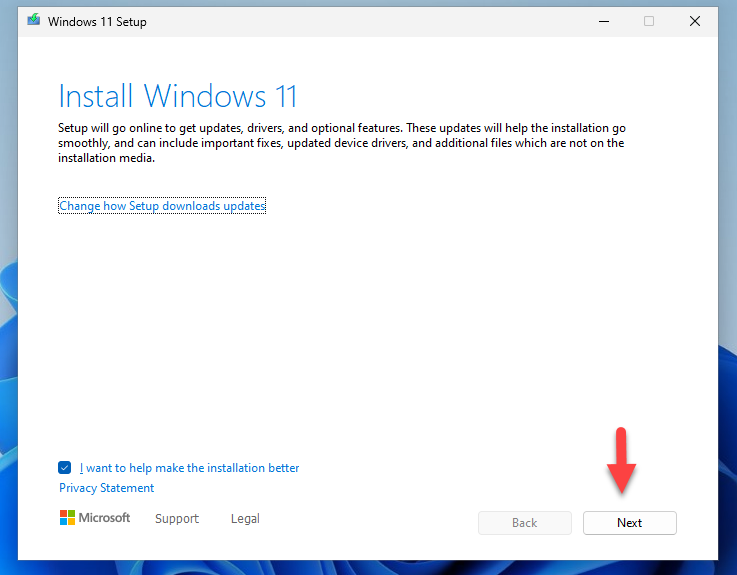Click the Microsoft logo in footer
Viewport: 737px width, 575px height.
[95, 518]
